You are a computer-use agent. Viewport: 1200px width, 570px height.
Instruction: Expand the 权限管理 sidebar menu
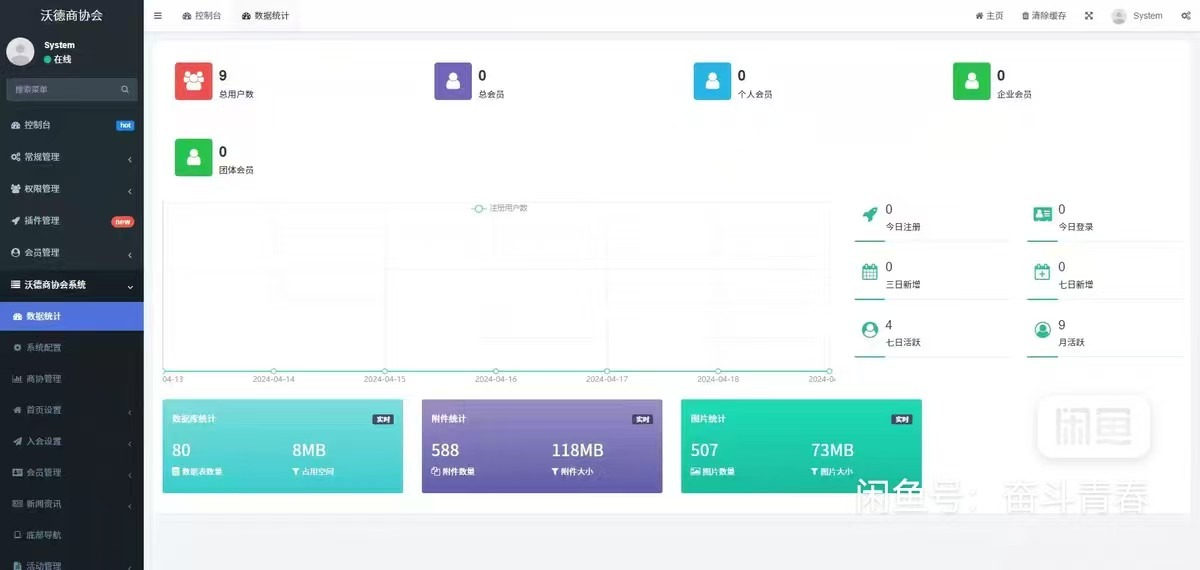[70, 189]
